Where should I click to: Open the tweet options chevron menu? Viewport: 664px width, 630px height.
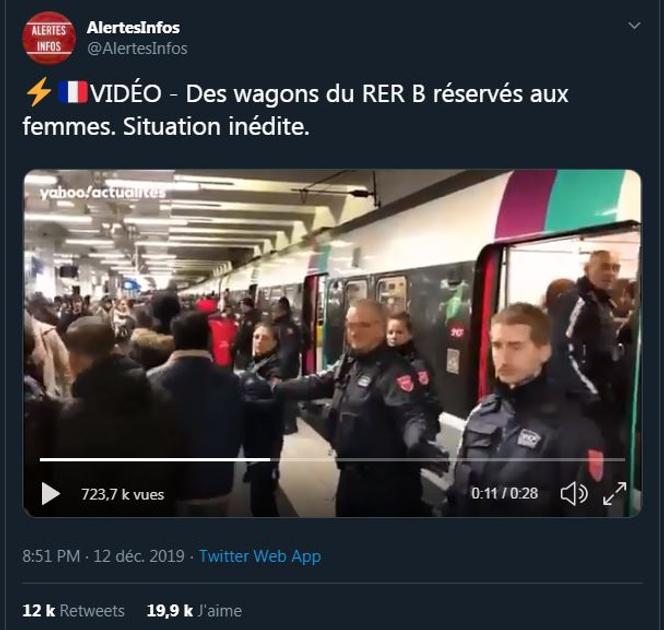click(x=634, y=26)
